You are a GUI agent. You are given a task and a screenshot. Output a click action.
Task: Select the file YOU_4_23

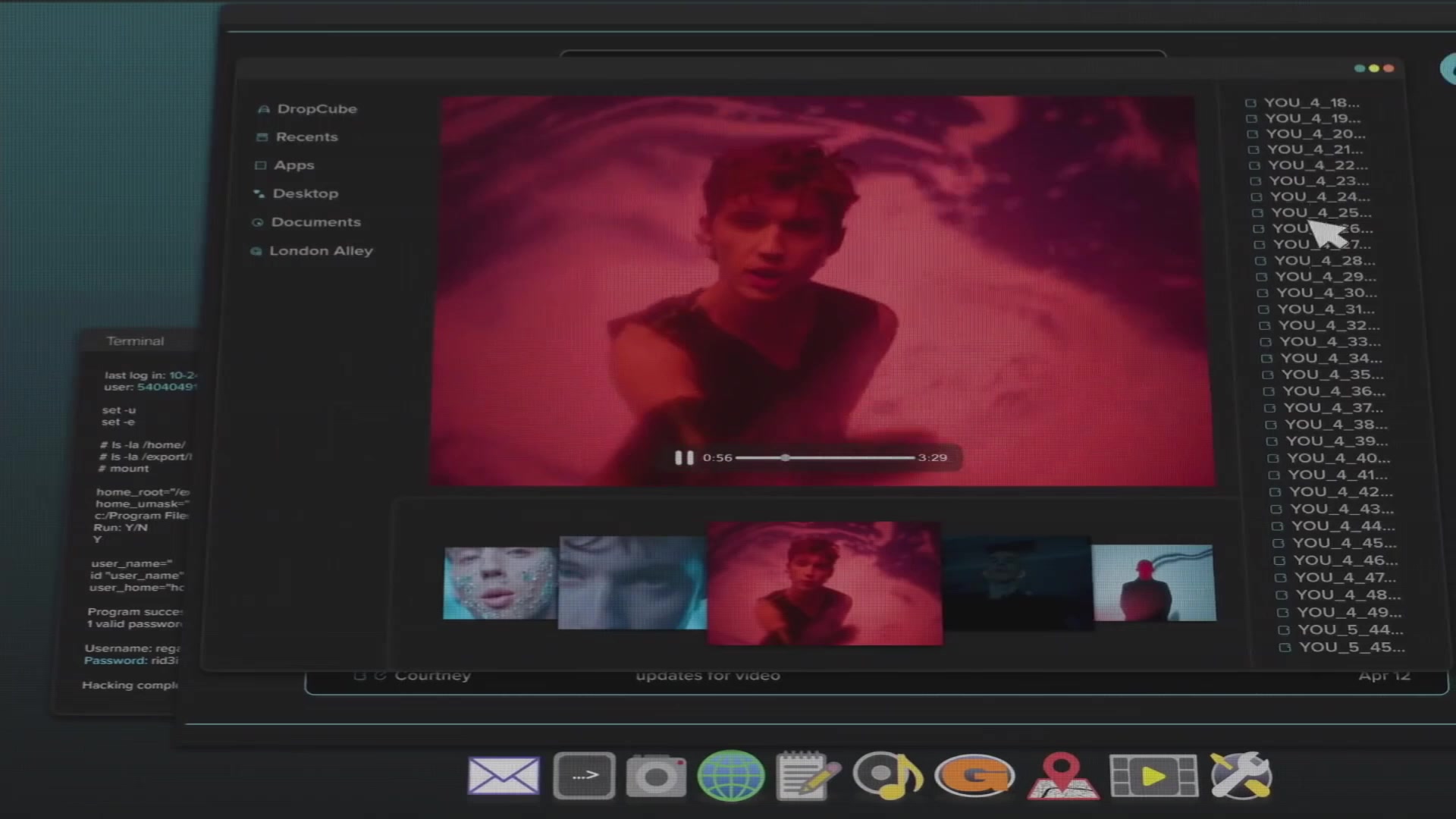click(x=1319, y=180)
